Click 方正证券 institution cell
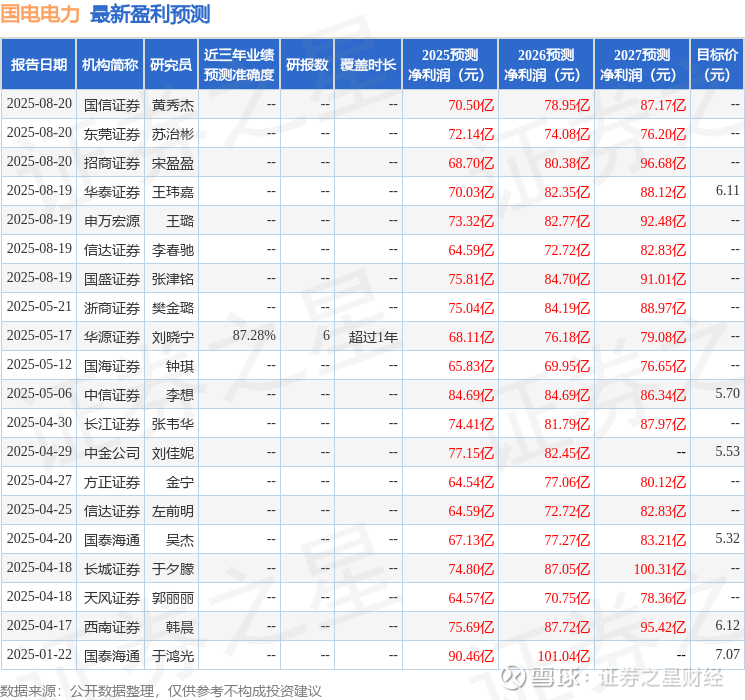The height and width of the screenshot is (700, 745). point(112,482)
